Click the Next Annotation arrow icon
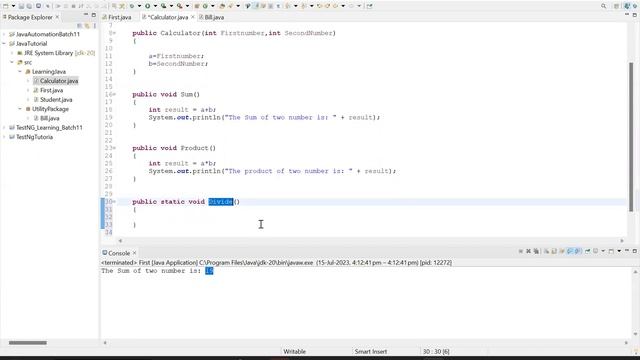 tap(287, 6)
